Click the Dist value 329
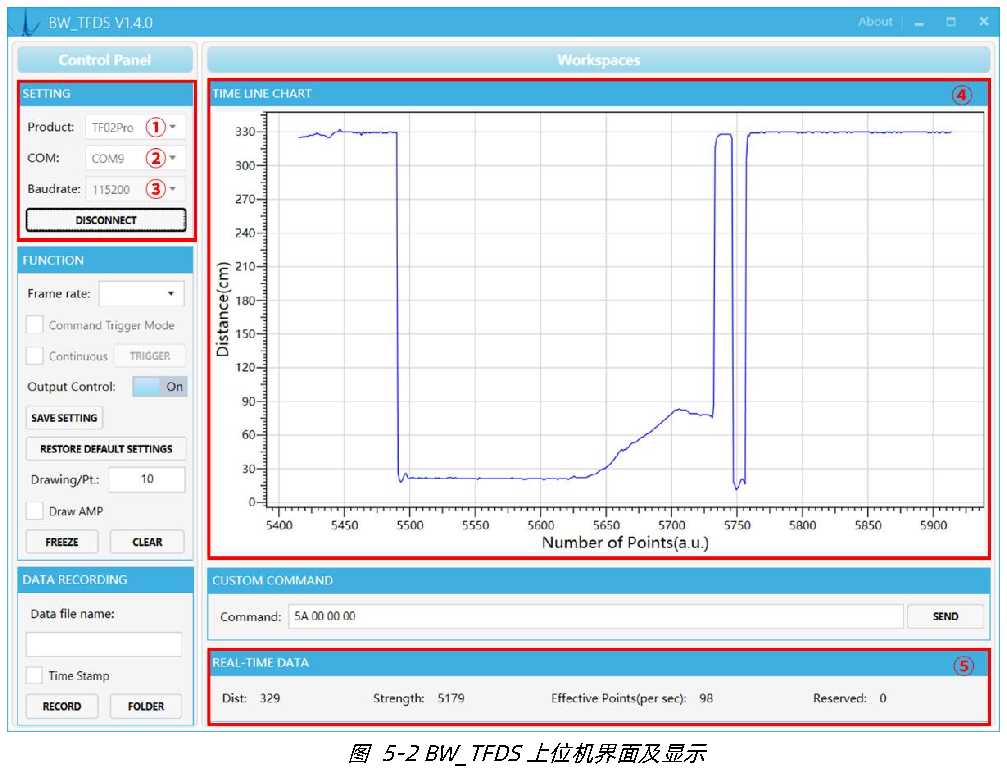The image size is (1007, 773). click(270, 698)
